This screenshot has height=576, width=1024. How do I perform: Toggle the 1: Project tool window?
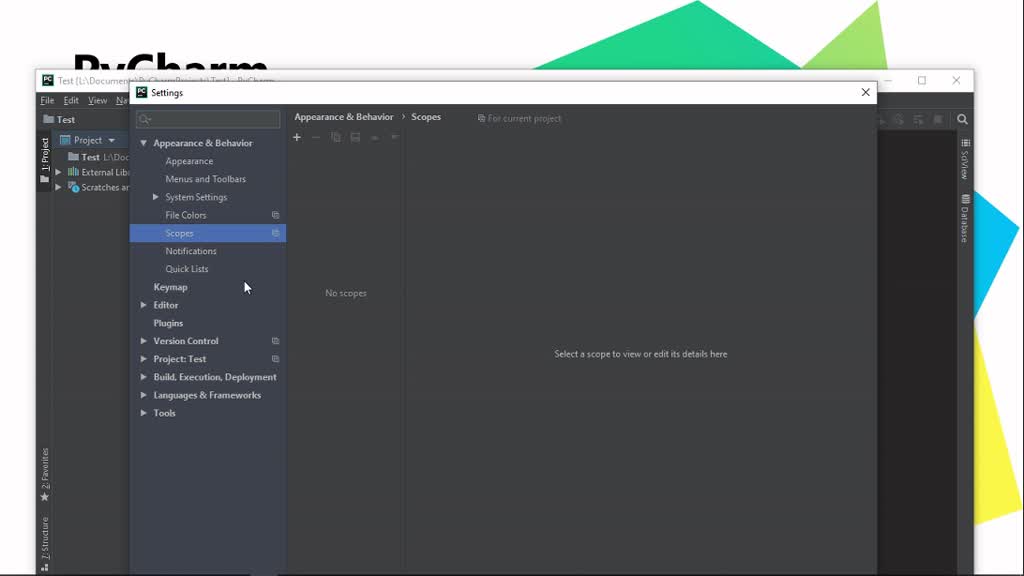tap(44, 160)
